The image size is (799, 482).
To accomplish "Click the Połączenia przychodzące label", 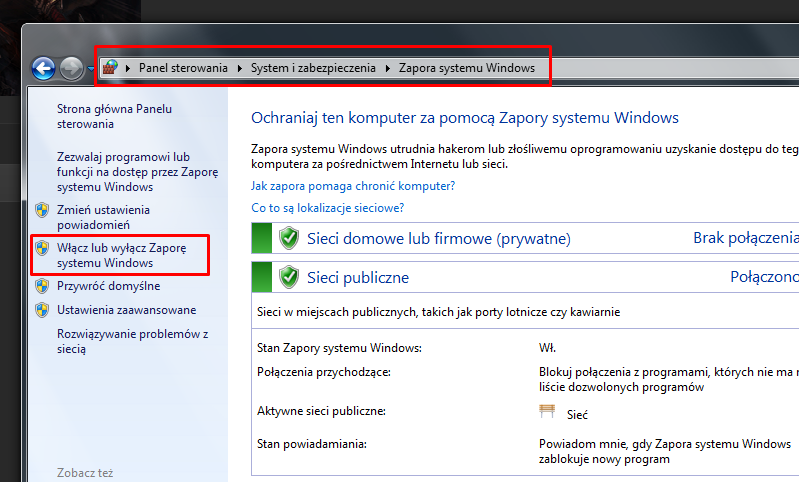I will tap(324, 372).
